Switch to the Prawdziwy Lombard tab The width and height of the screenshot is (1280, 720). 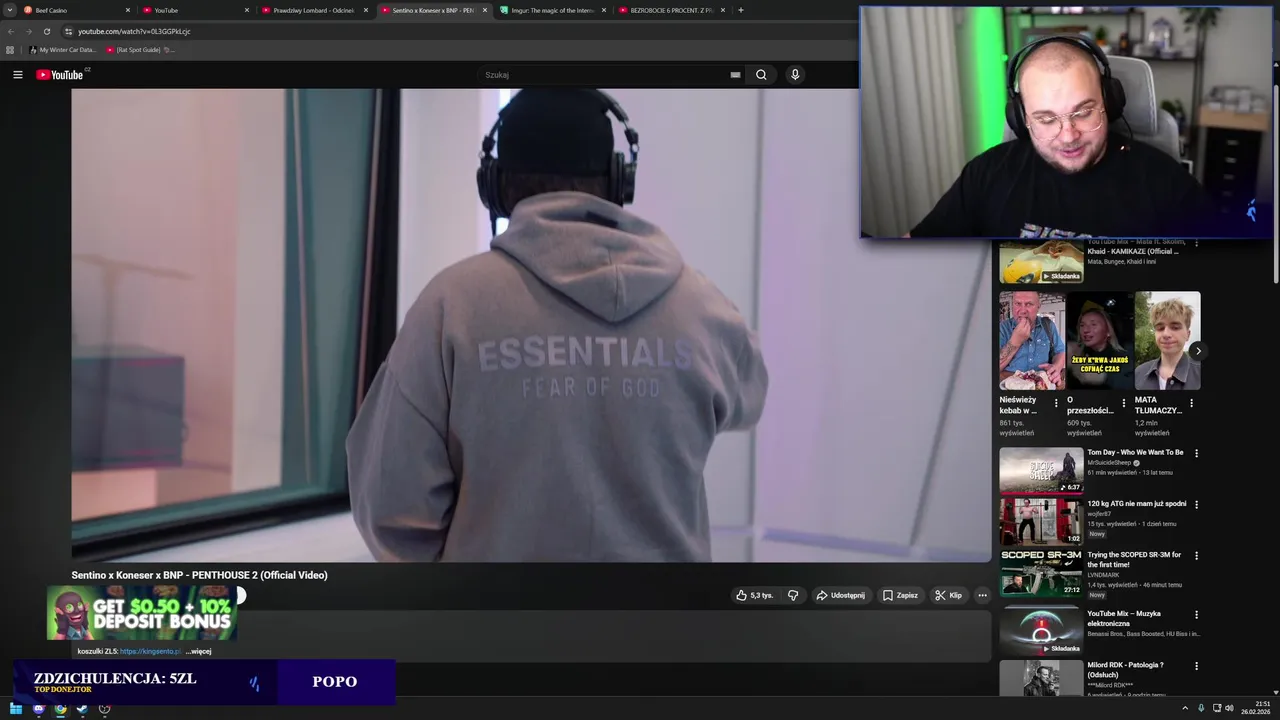(314, 10)
